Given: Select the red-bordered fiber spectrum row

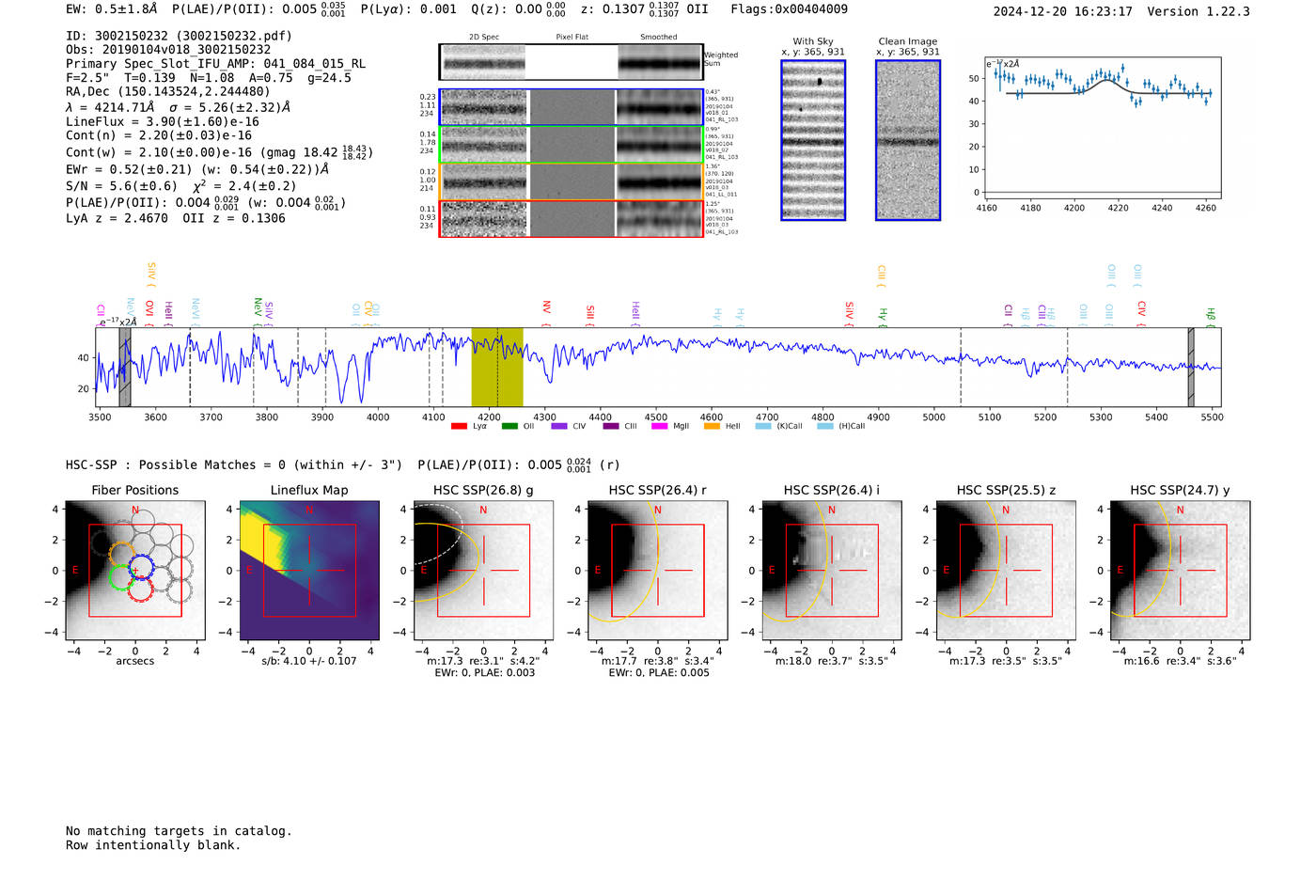Looking at the screenshot, I should [x=571, y=219].
